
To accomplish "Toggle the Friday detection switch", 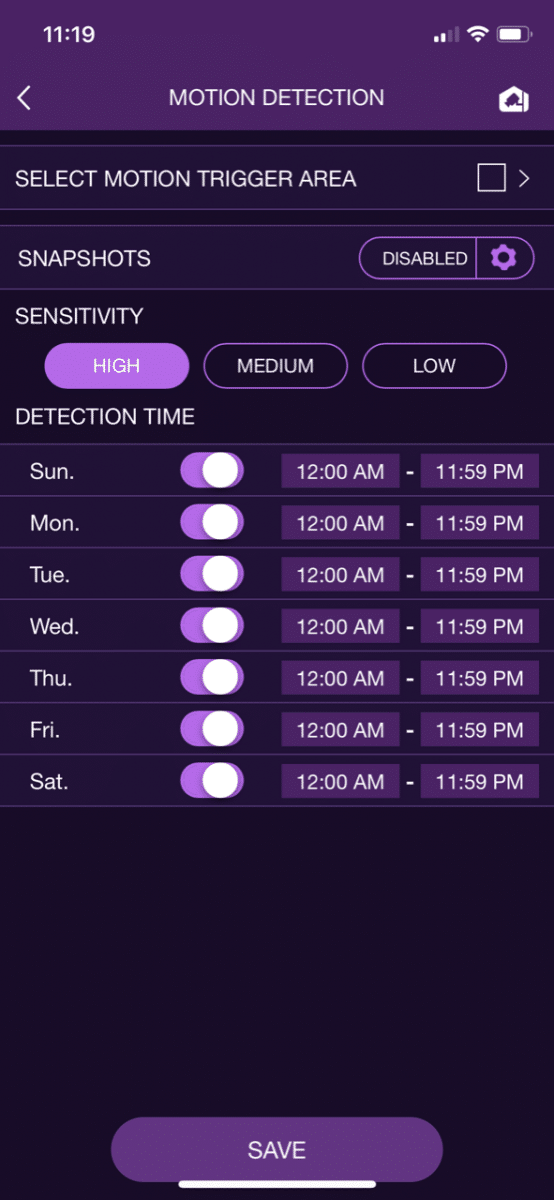I will click(x=212, y=729).
